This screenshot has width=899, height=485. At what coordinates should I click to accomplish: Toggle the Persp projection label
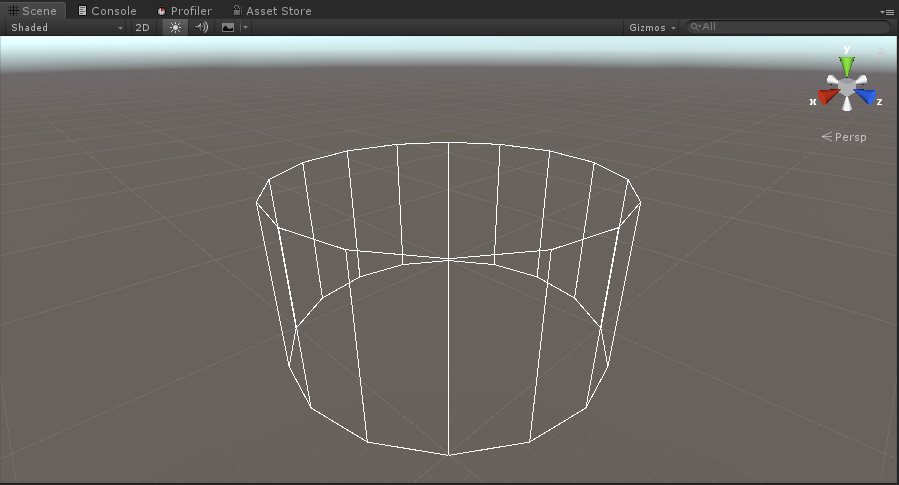pos(844,137)
